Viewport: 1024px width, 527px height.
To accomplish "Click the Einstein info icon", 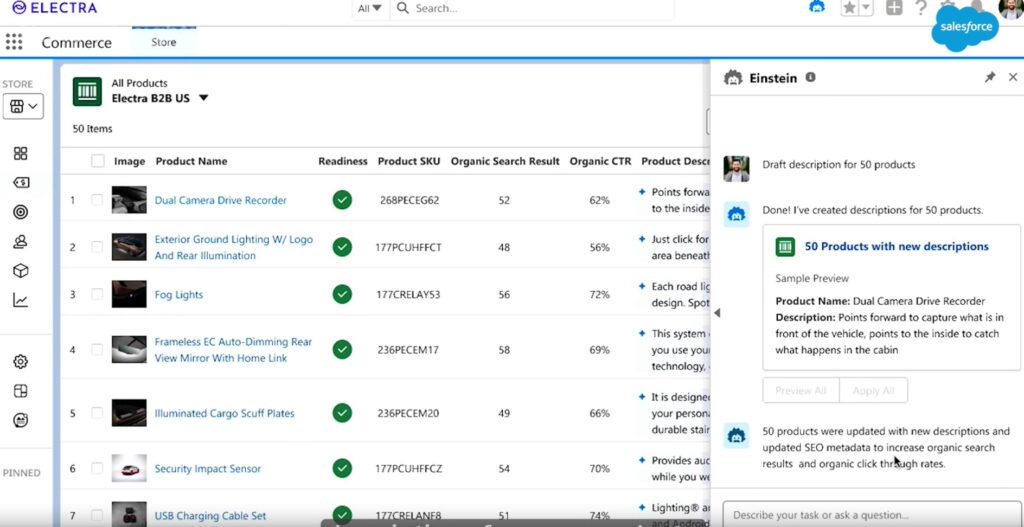I will [x=810, y=77].
